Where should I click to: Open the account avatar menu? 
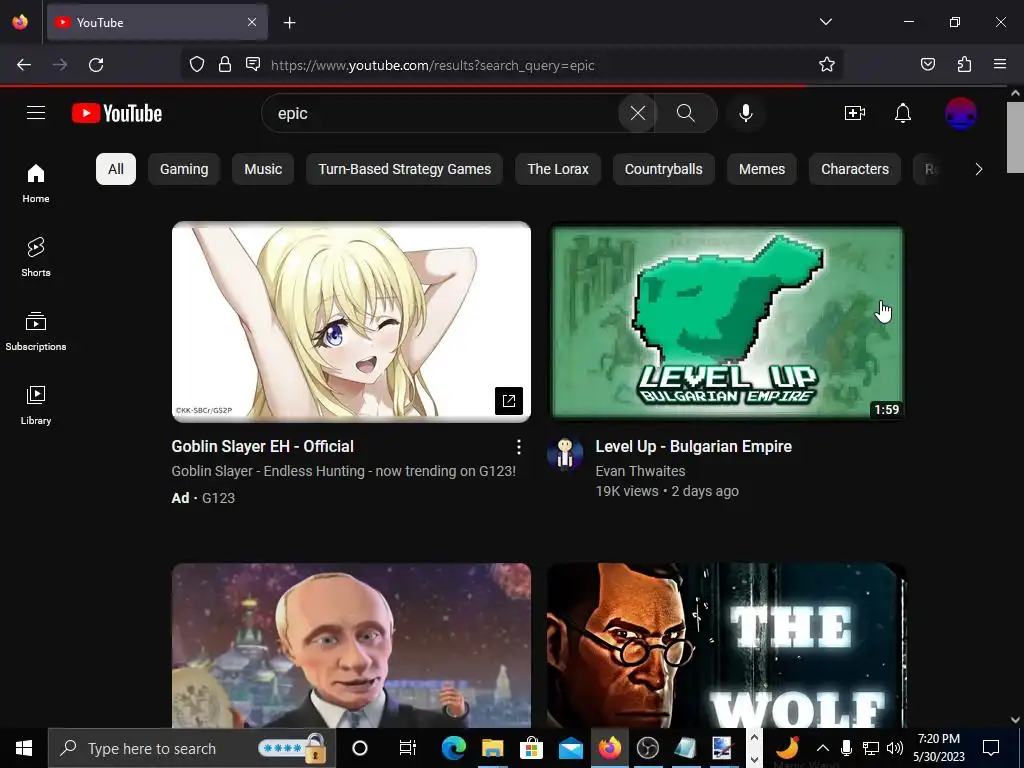pos(961,113)
